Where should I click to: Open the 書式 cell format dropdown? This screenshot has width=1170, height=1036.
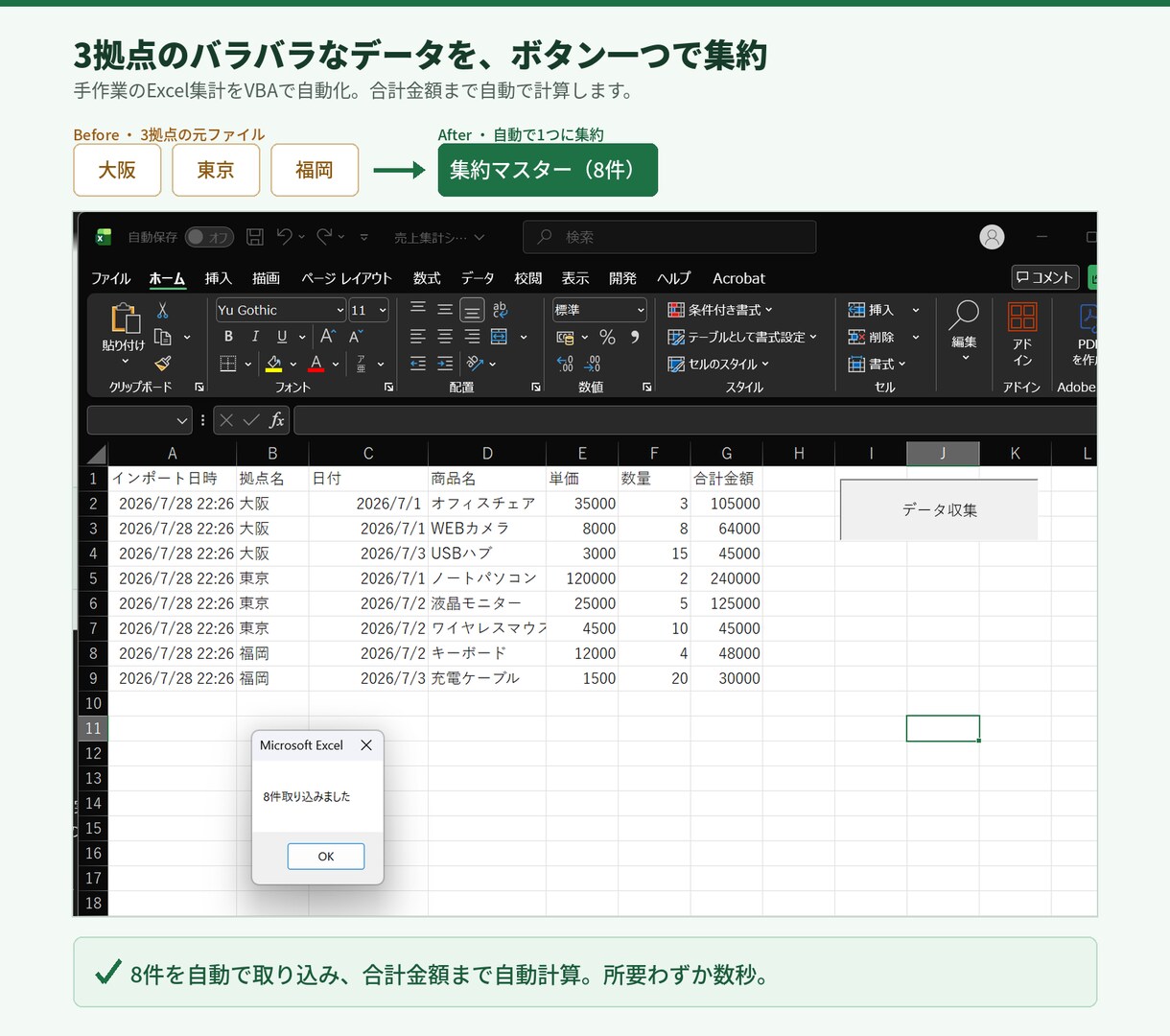(877, 364)
